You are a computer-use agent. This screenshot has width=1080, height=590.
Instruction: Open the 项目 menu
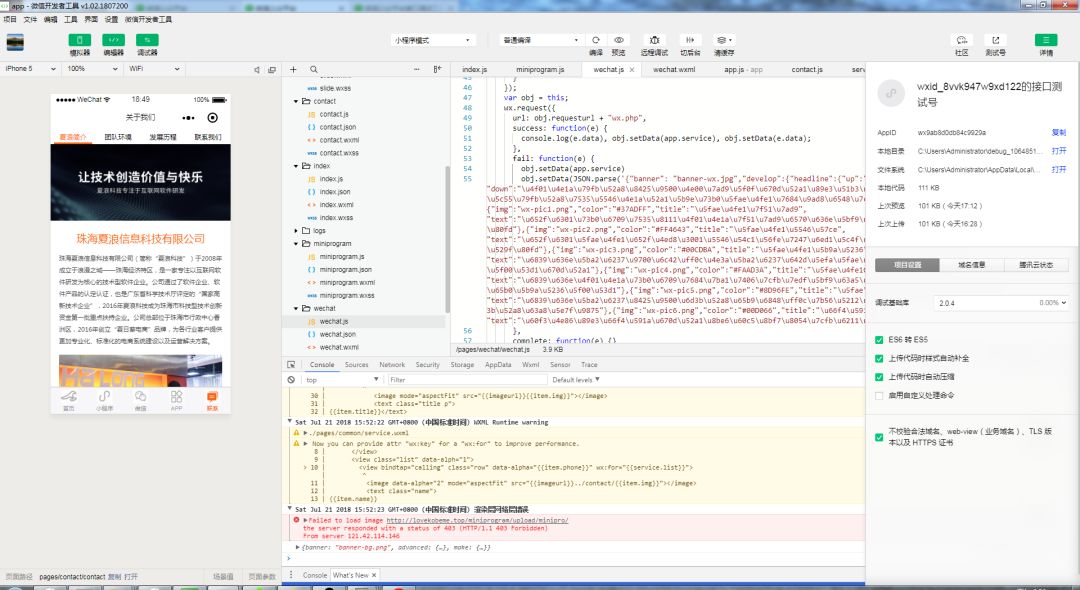[10, 19]
